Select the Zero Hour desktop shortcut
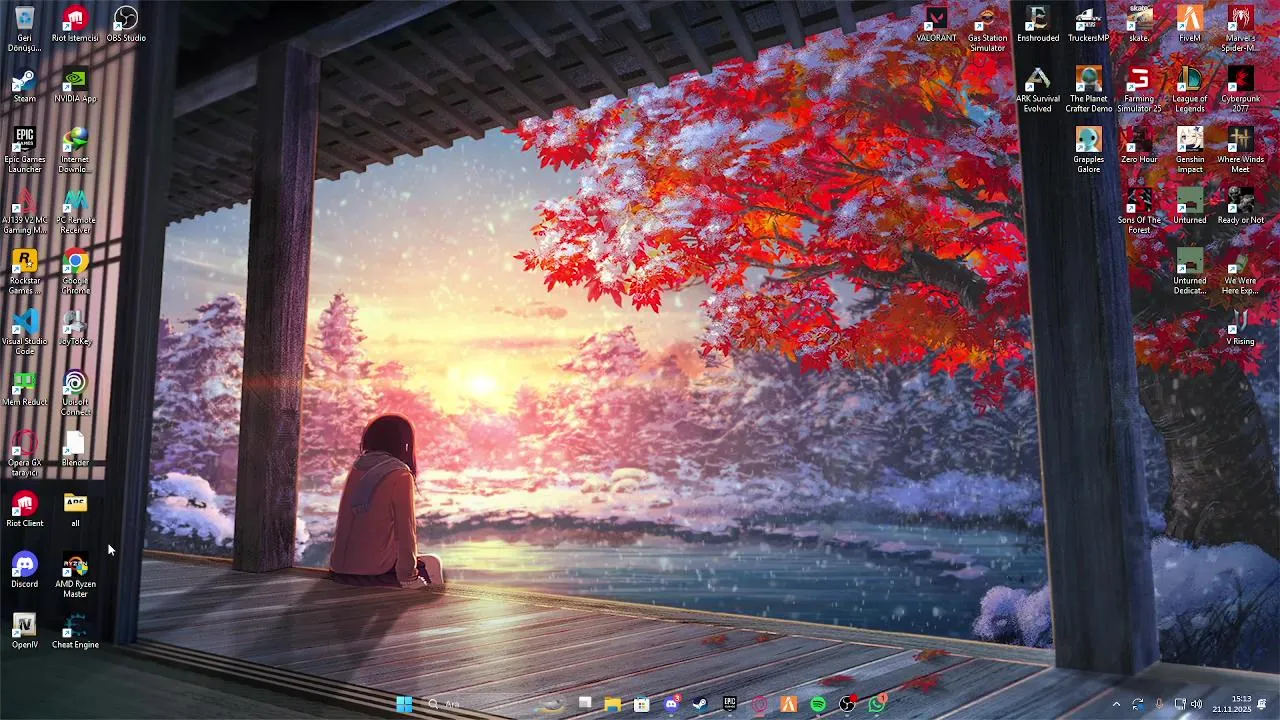The image size is (1280, 720). [1139, 146]
